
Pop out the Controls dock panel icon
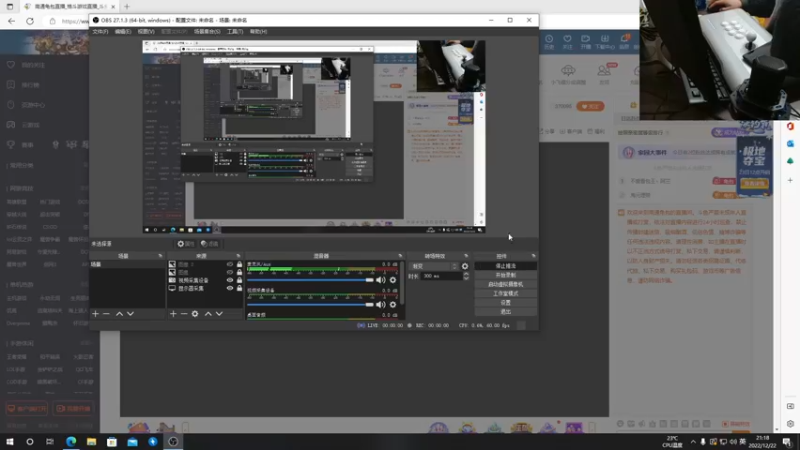(x=533, y=256)
